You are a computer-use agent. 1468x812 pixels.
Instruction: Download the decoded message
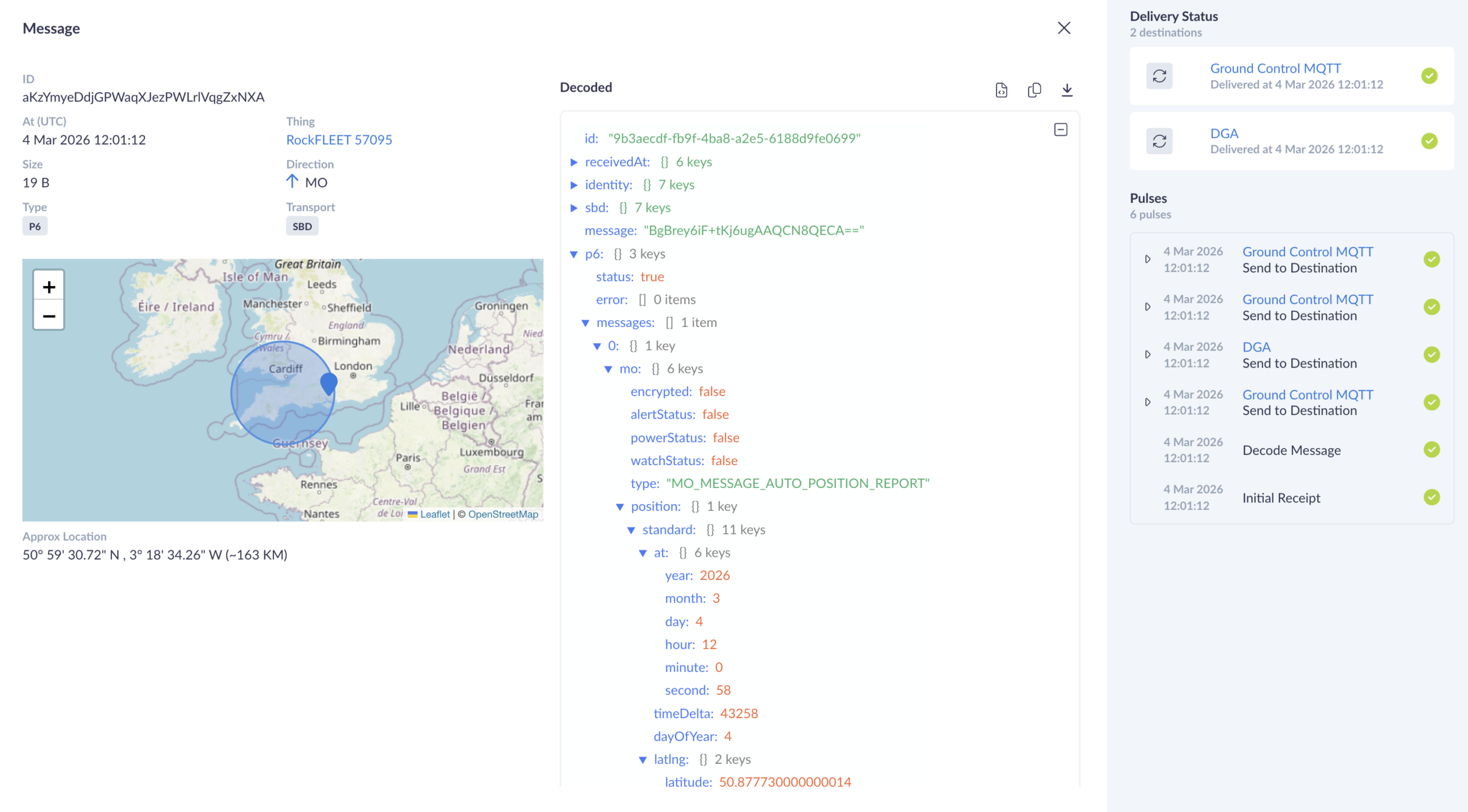pos(1068,90)
